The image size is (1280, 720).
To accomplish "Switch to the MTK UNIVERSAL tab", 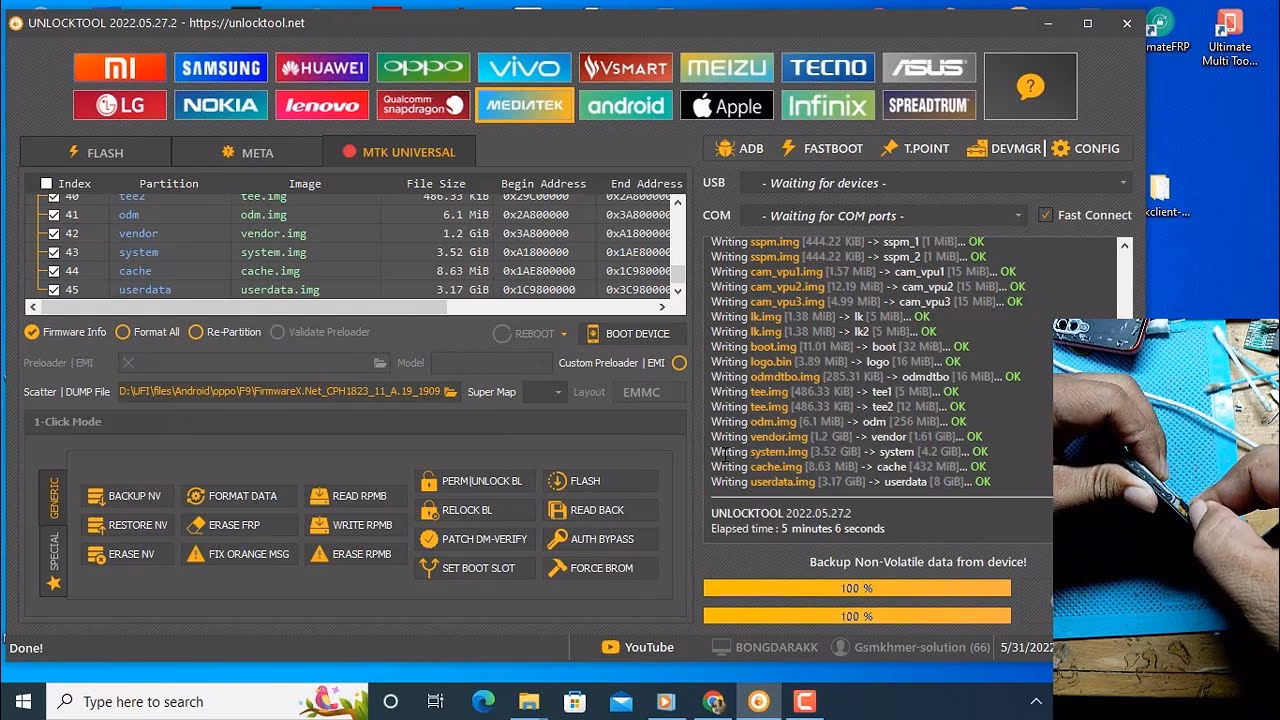I will (x=399, y=152).
